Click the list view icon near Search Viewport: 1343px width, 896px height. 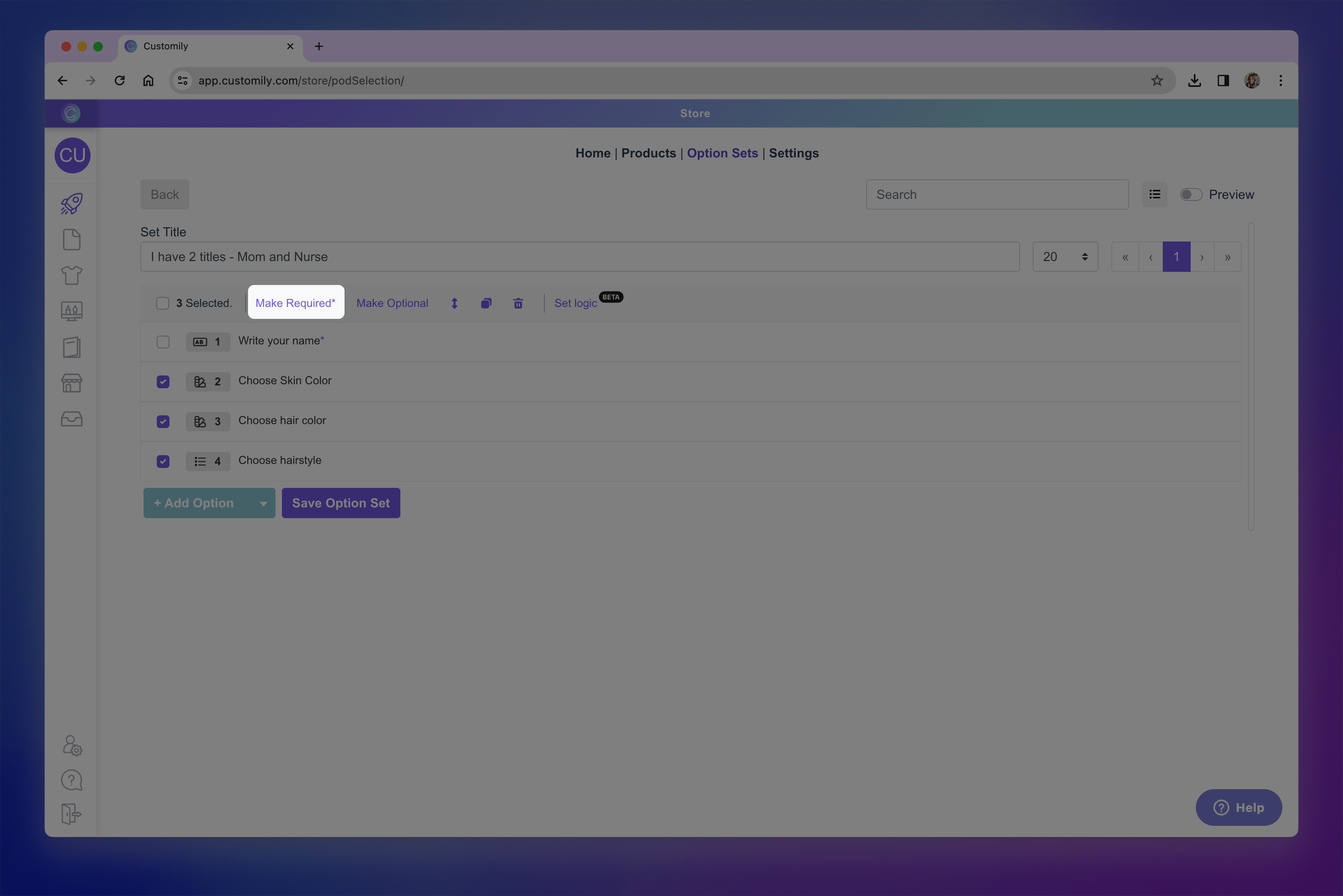pyautogui.click(x=1154, y=194)
